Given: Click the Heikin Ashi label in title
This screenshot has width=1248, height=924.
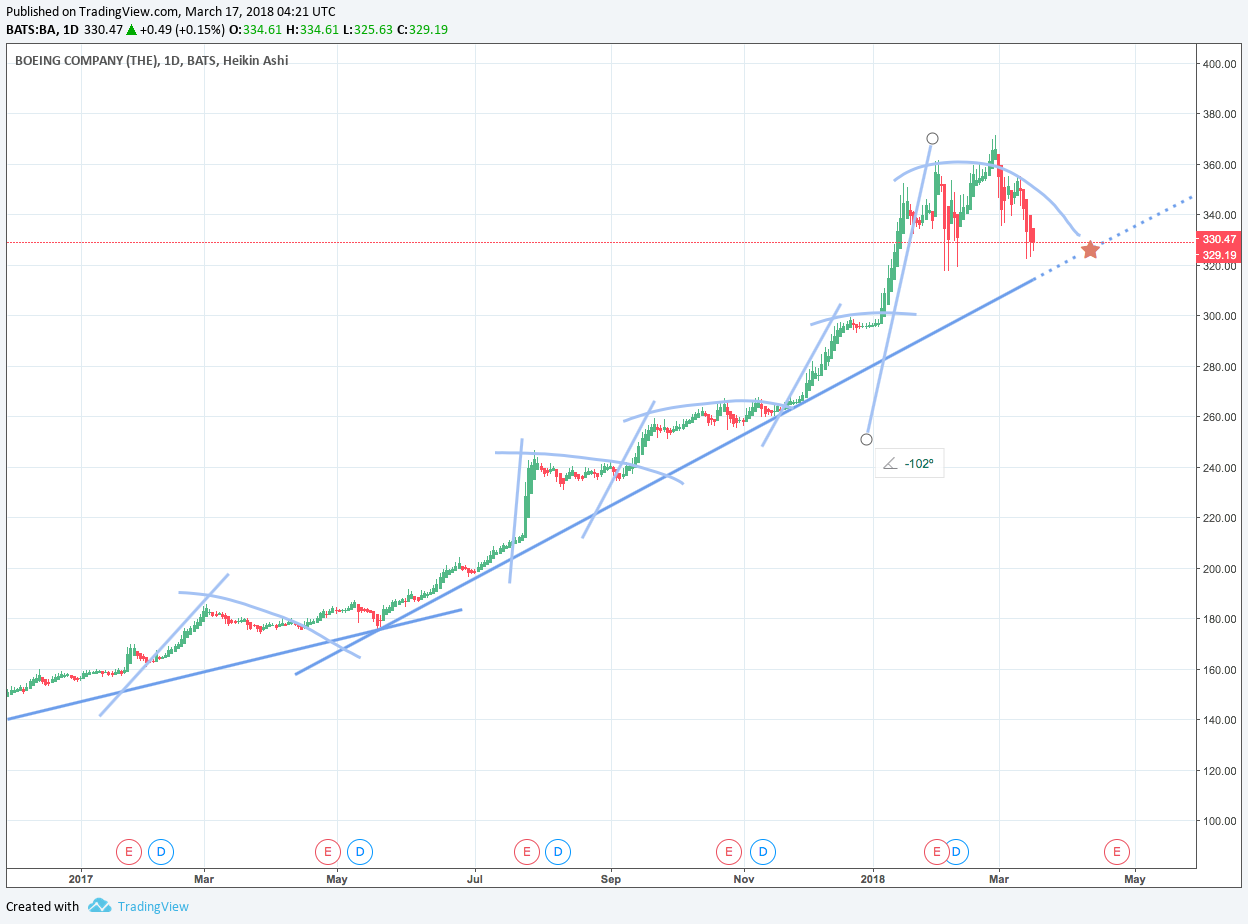Looking at the screenshot, I should tap(256, 61).
